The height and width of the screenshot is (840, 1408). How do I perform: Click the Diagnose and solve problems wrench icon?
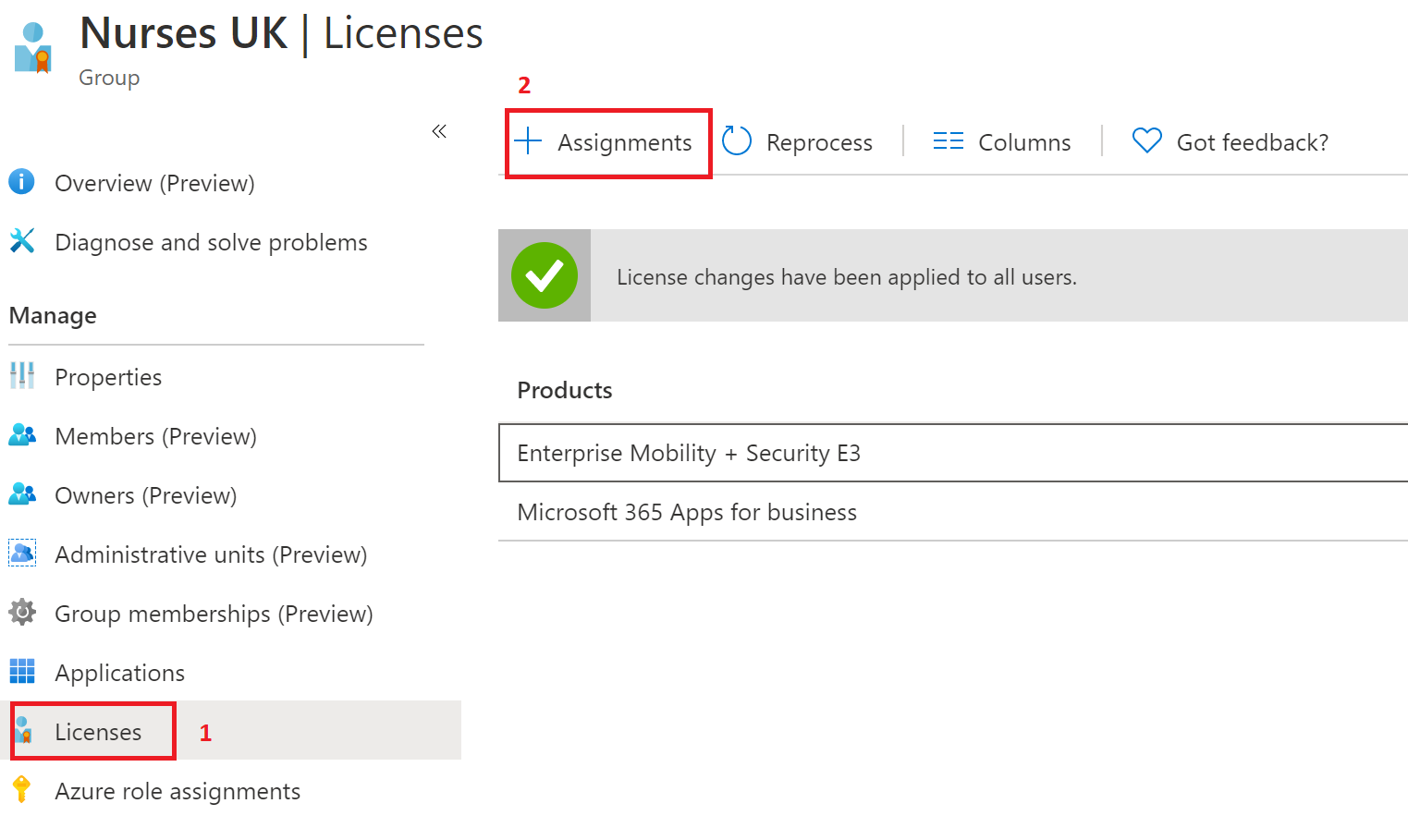coord(21,240)
